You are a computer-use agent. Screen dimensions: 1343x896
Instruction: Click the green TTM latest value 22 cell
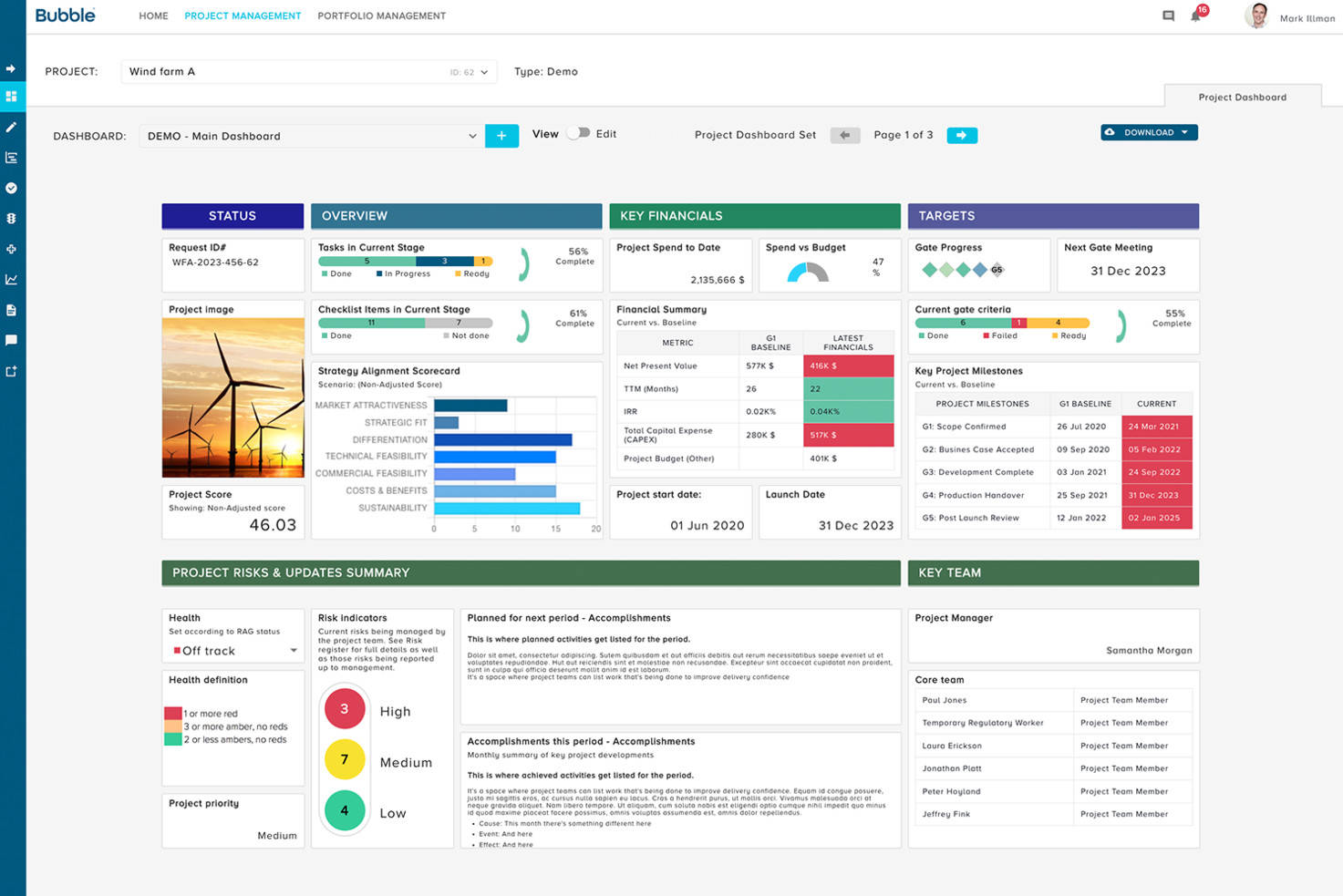[x=848, y=388]
